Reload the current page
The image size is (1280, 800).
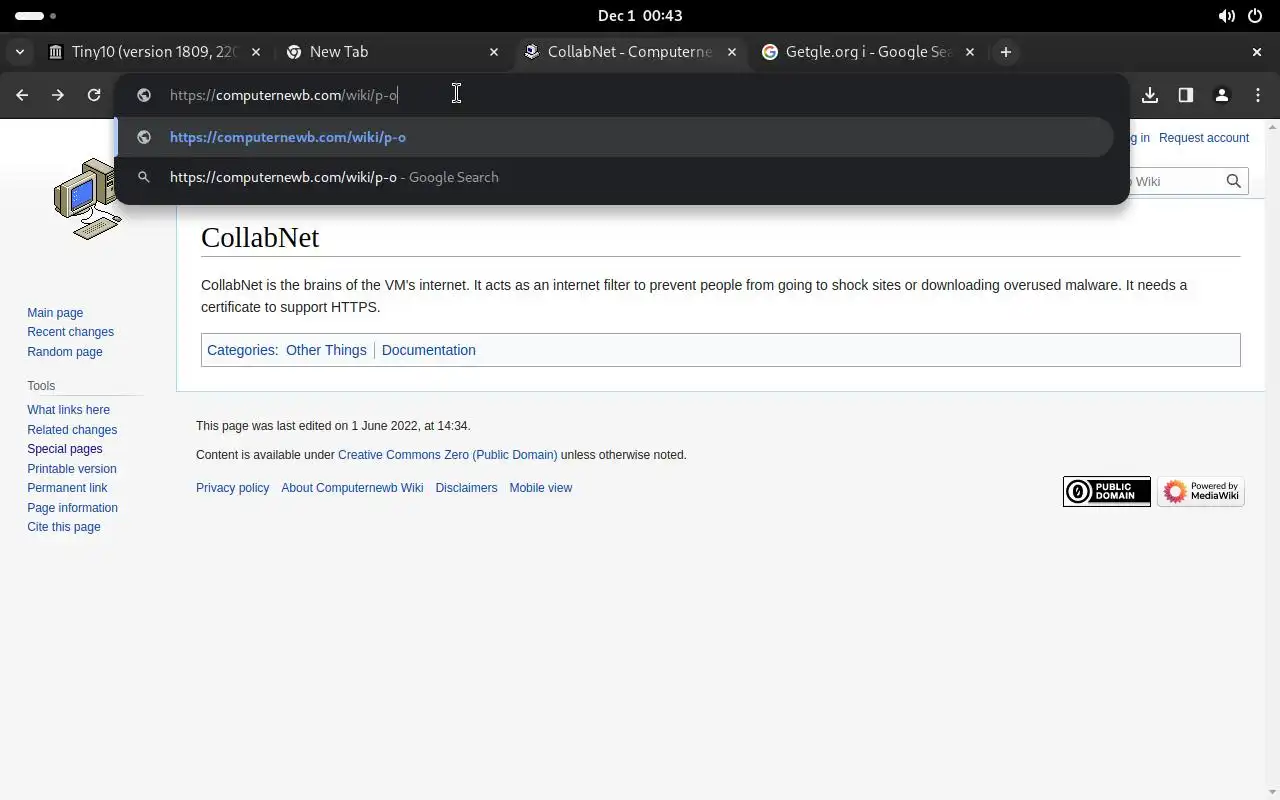94,95
